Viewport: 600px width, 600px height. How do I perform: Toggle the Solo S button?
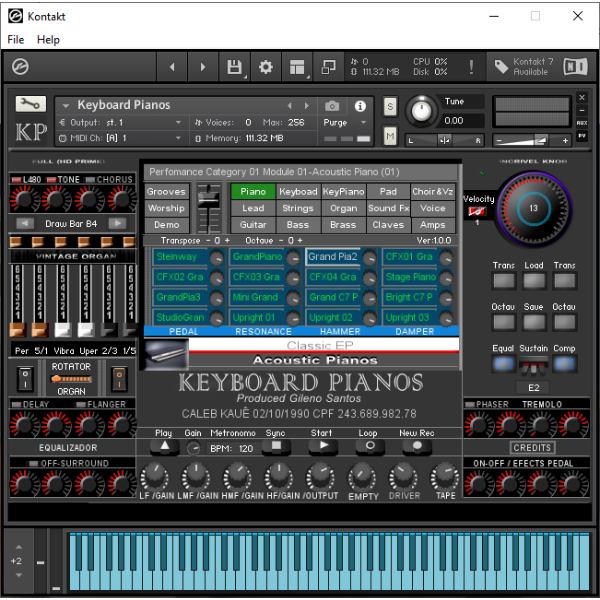pyautogui.click(x=390, y=106)
